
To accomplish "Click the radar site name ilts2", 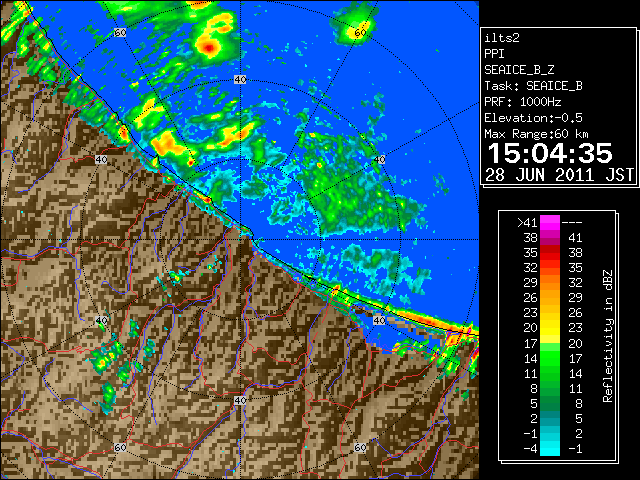I will click(x=502, y=38).
